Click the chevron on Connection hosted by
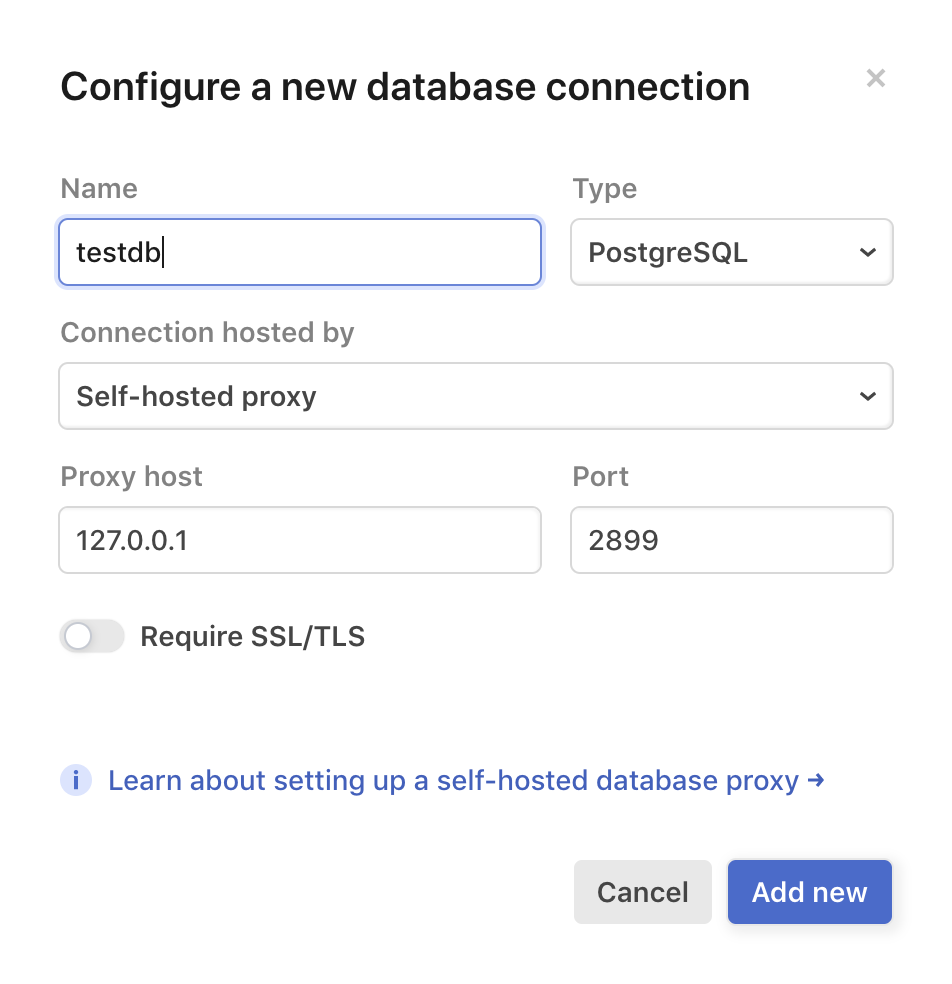This screenshot has width=952, height=984. coord(868,396)
